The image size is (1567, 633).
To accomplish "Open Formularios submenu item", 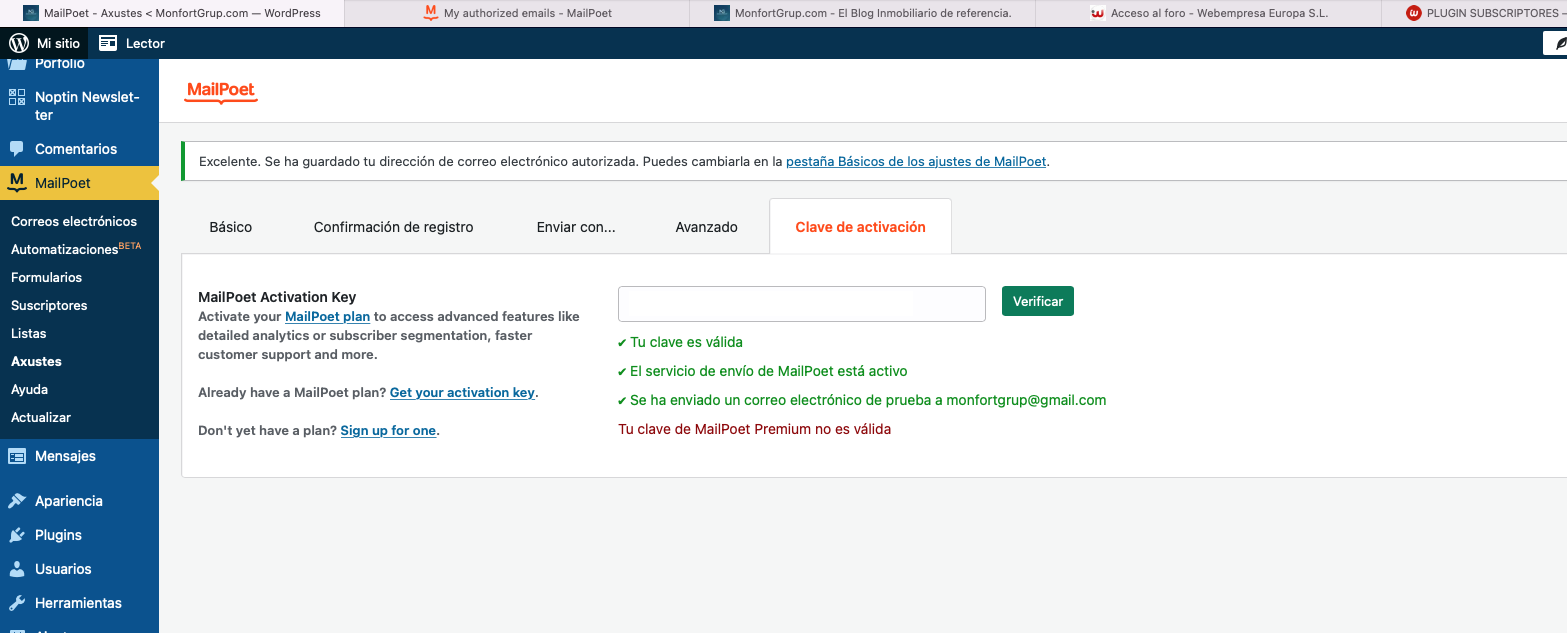I will [x=46, y=277].
